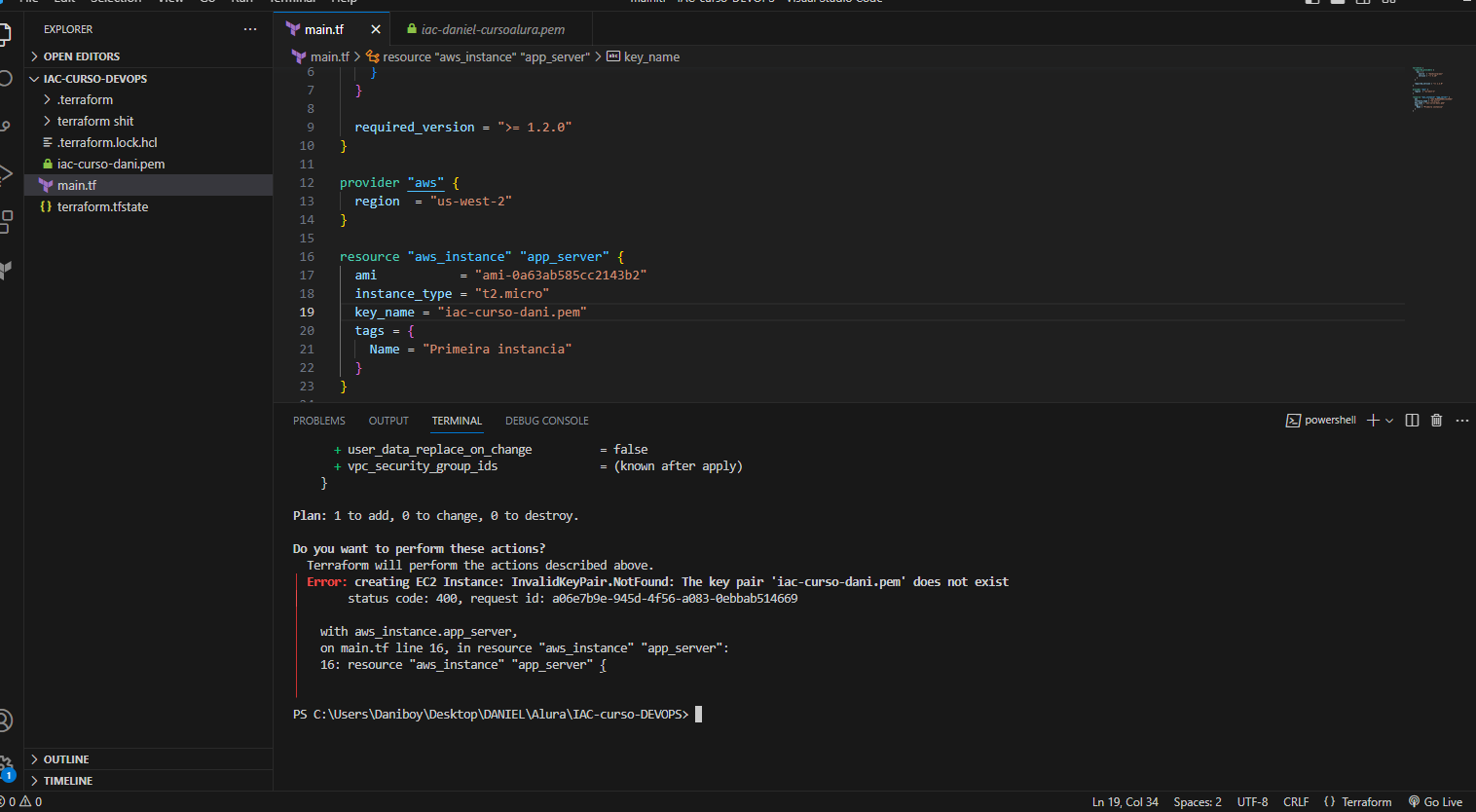
Task: Click required_version in the editor
Action: (414, 128)
